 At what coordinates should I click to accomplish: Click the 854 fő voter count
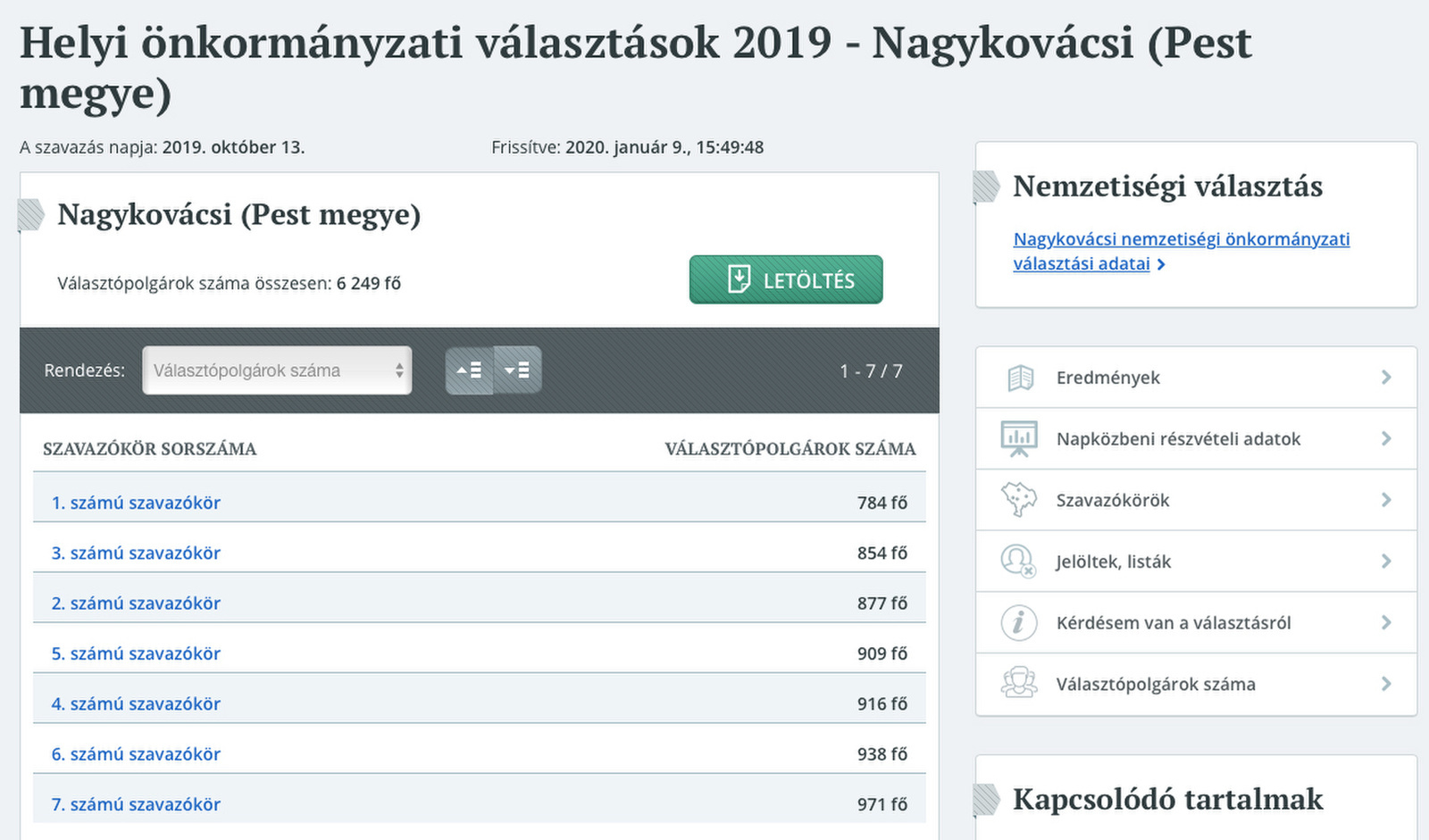[882, 553]
